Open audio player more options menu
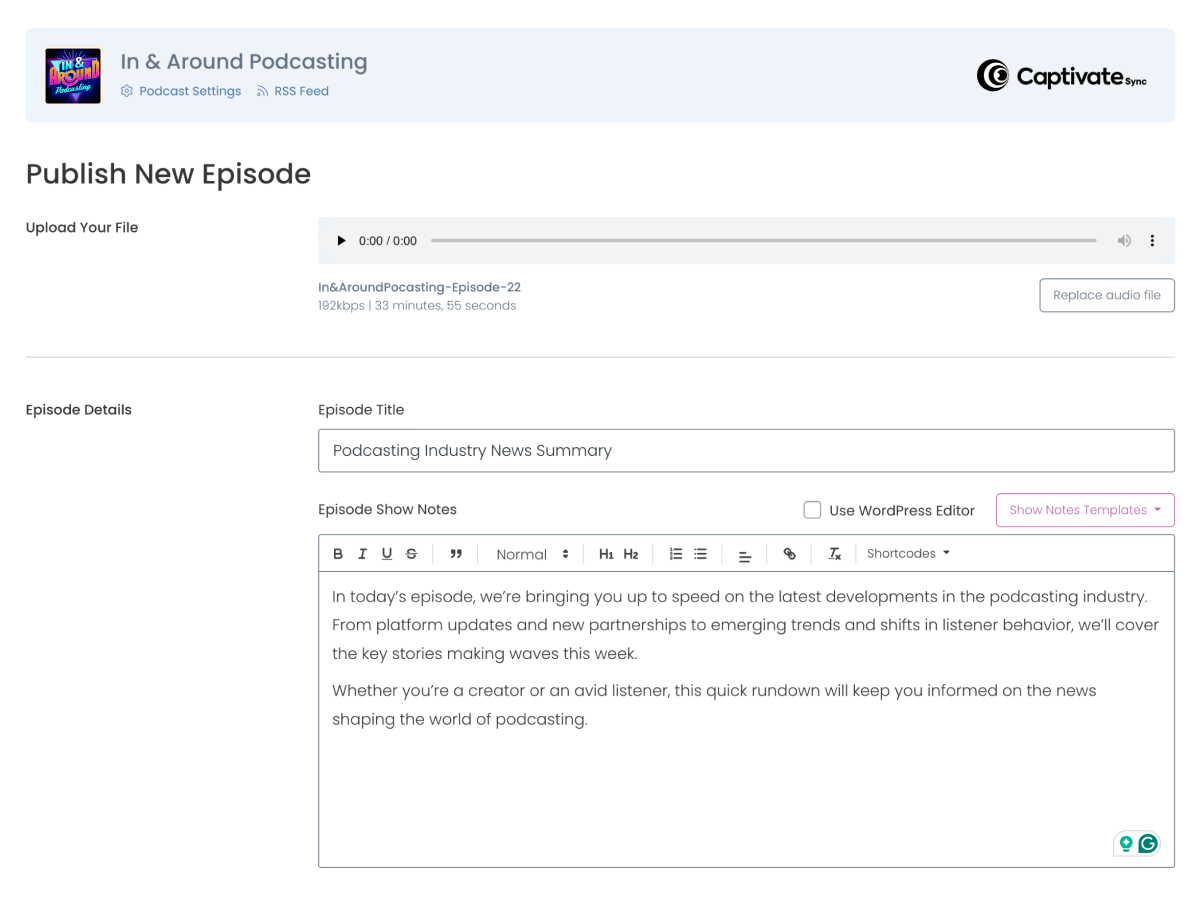The height and width of the screenshot is (900, 1200). click(x=1152, y=241)
